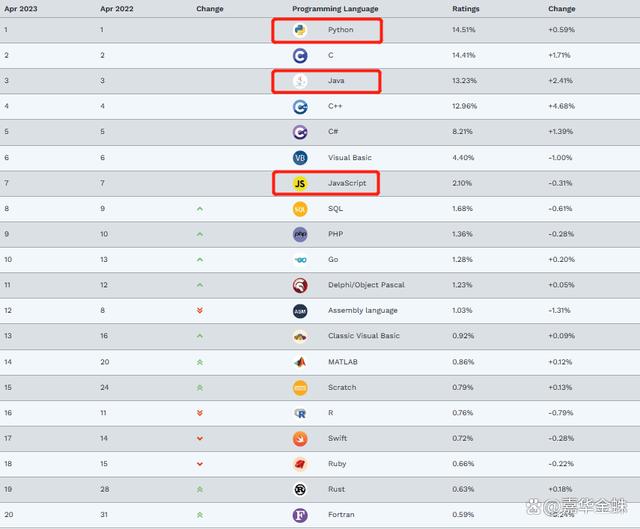640x529 pixels.
Task: Click the C++ logo icon
Action: 300,106
